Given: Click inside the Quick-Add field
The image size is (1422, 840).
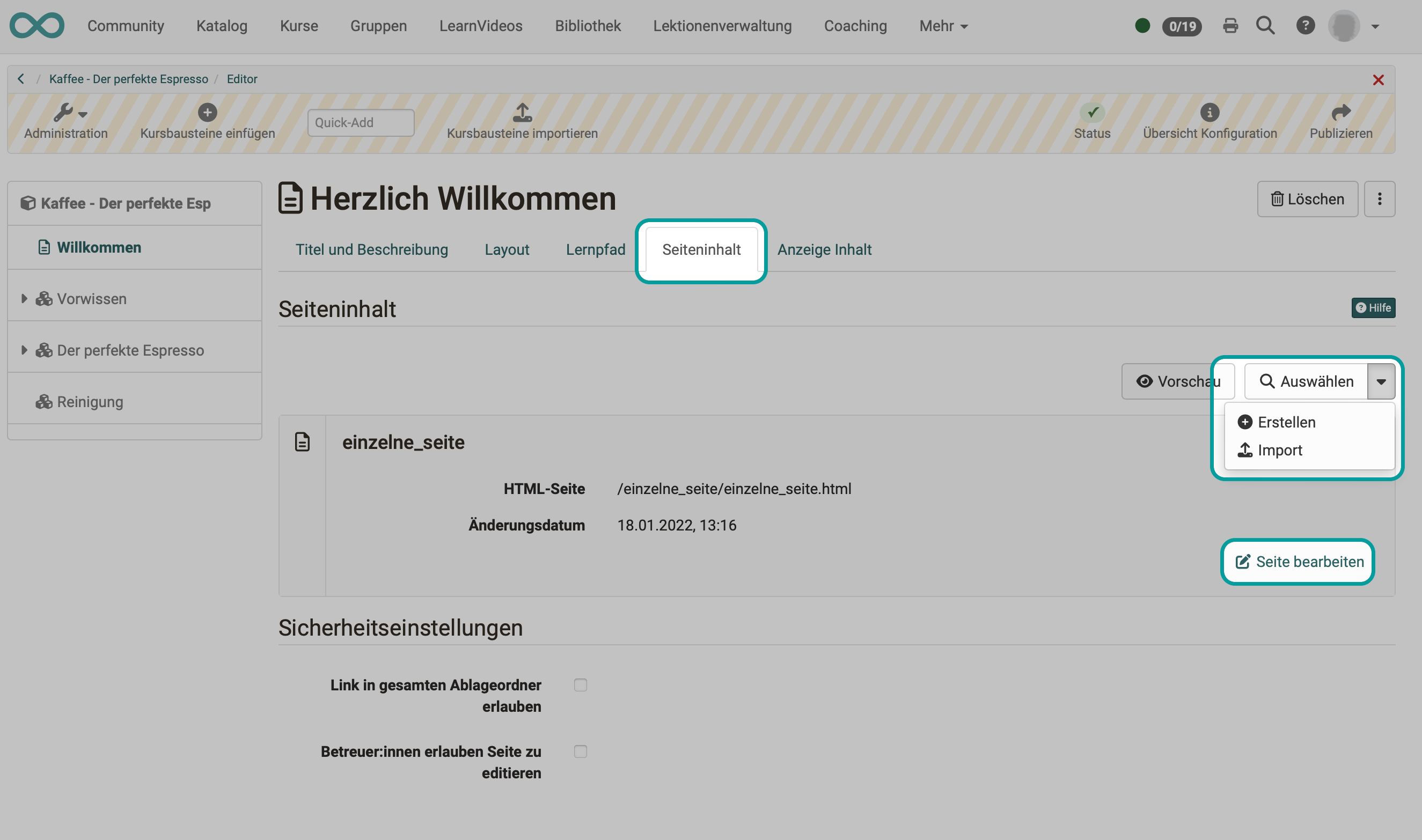Looking at the screenshot, I should 361,122.
